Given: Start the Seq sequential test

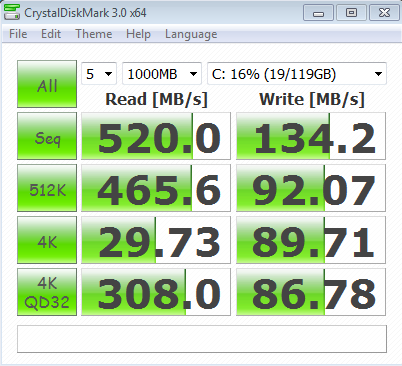Looking at the screenshot, I should (x=47, y=136).
